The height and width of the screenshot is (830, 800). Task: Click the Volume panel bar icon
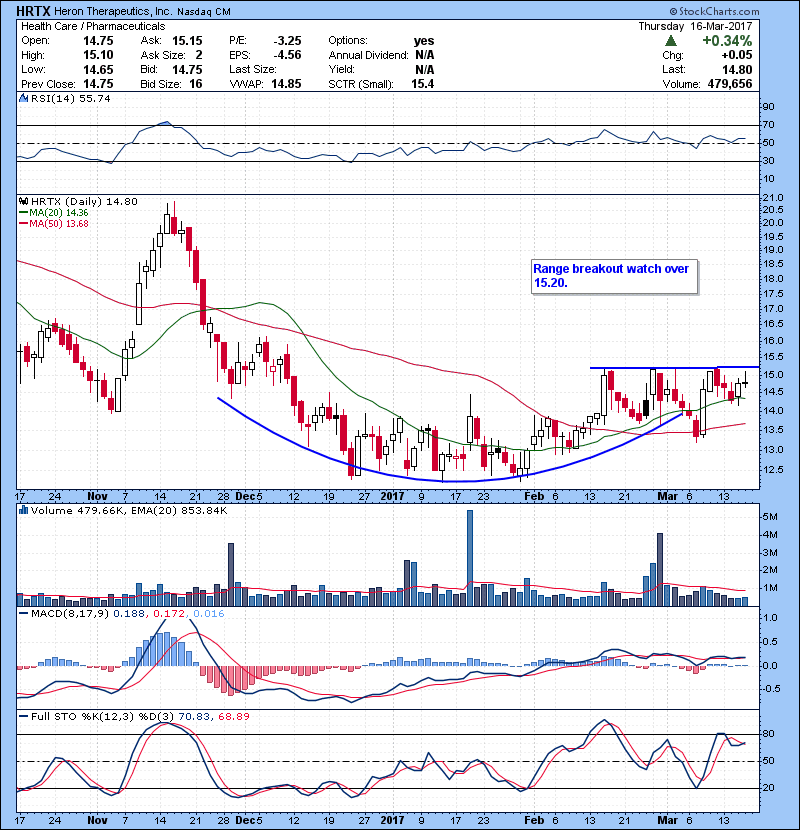[23, 510]
